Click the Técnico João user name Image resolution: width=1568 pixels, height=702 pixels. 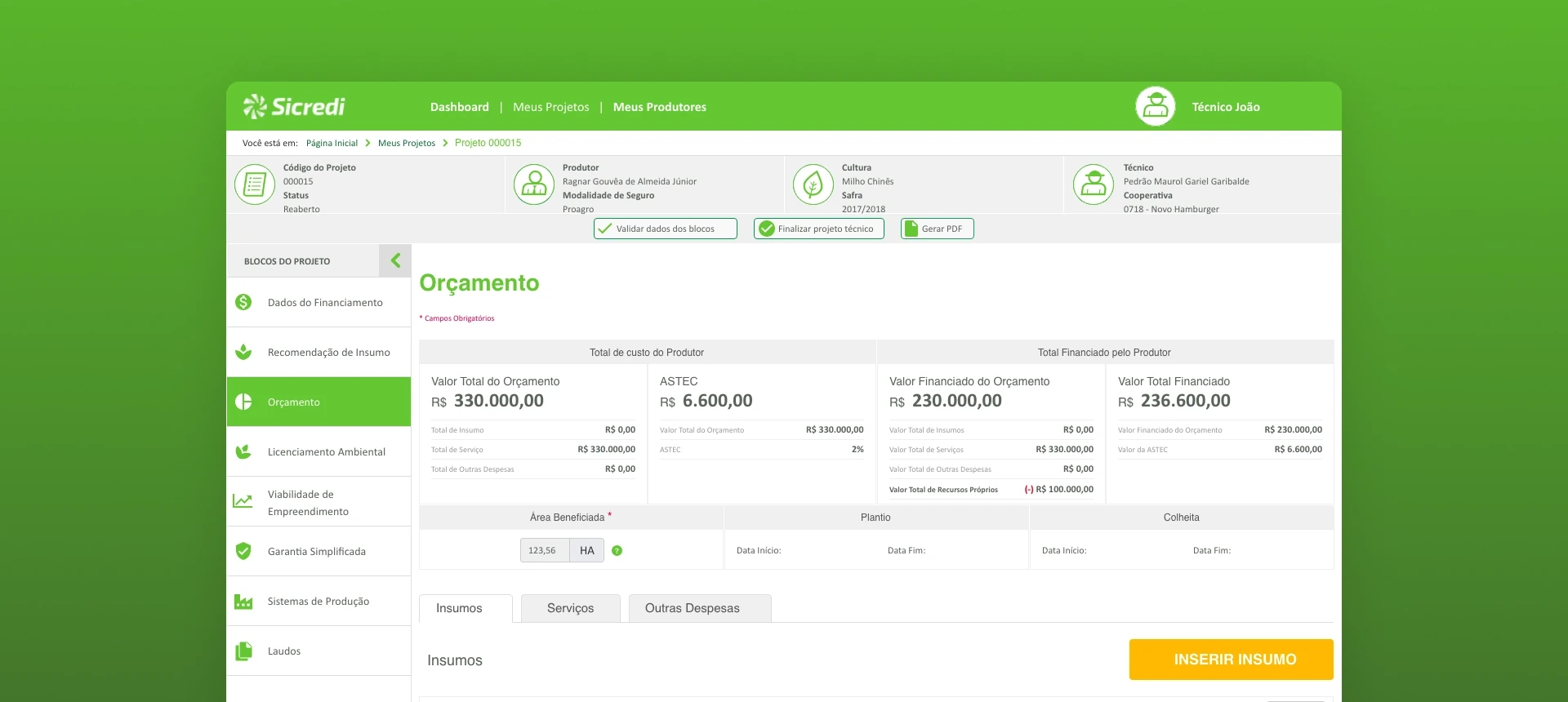1226,107
